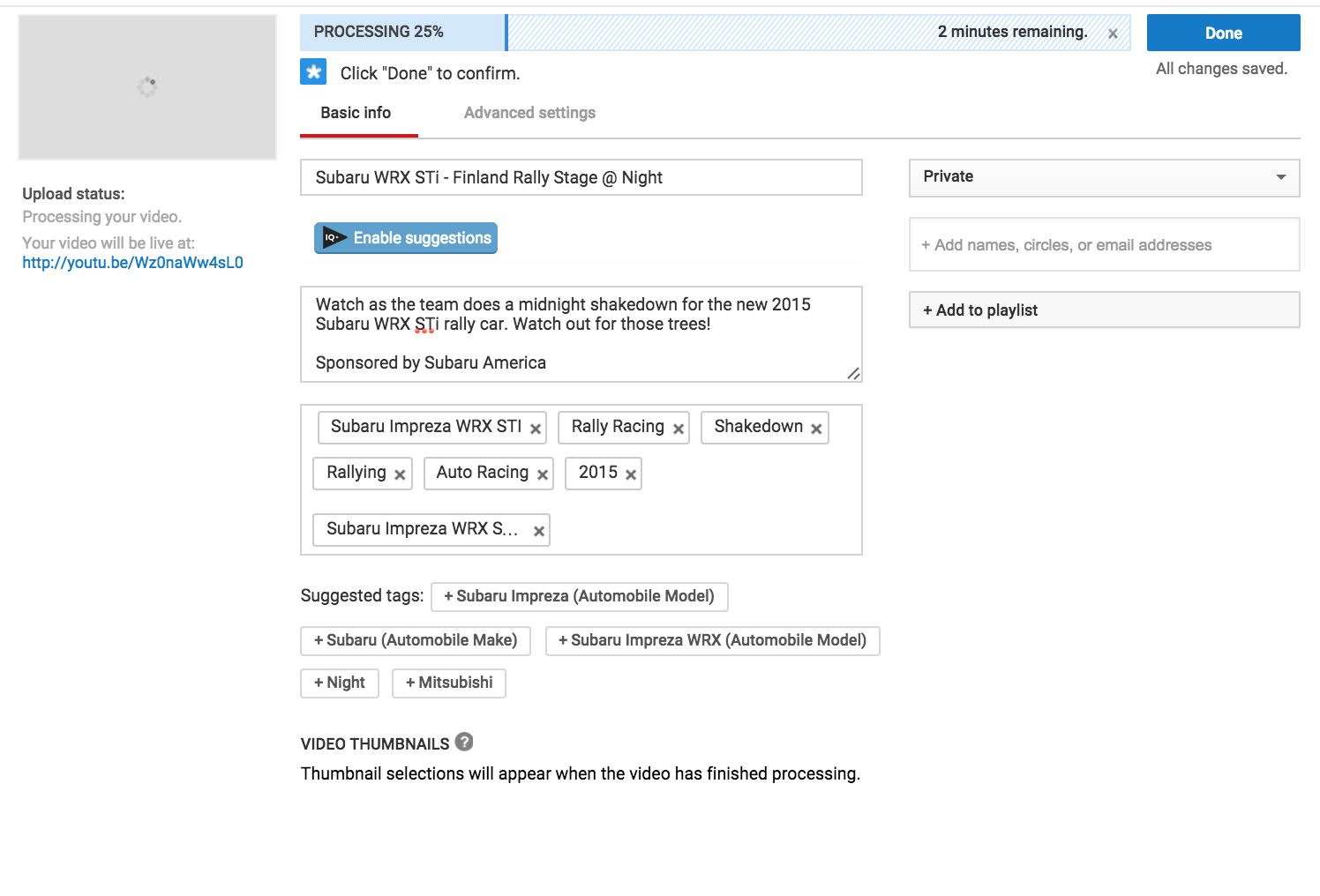Click the 'Suggested tags:' label
This screenshot has width=1320, height=896.
(362, 596)
